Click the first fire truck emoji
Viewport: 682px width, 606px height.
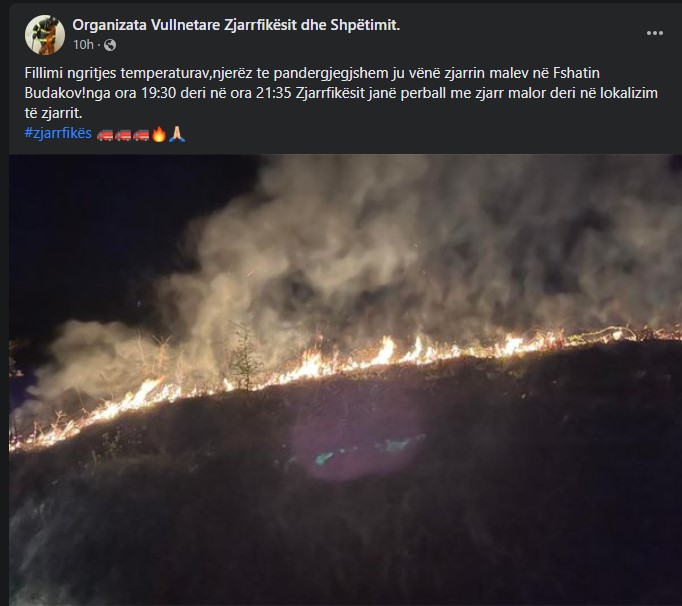pyautogui.click(x=105, y=134)
